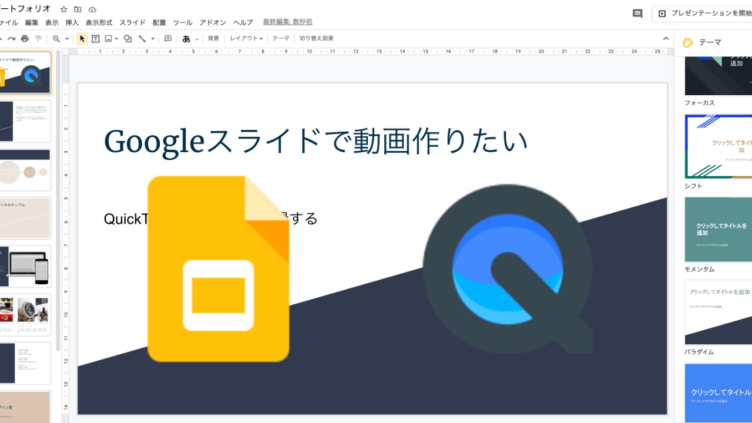
Task: Click the cloud save status icon
Action: click(x=93, y=9)
